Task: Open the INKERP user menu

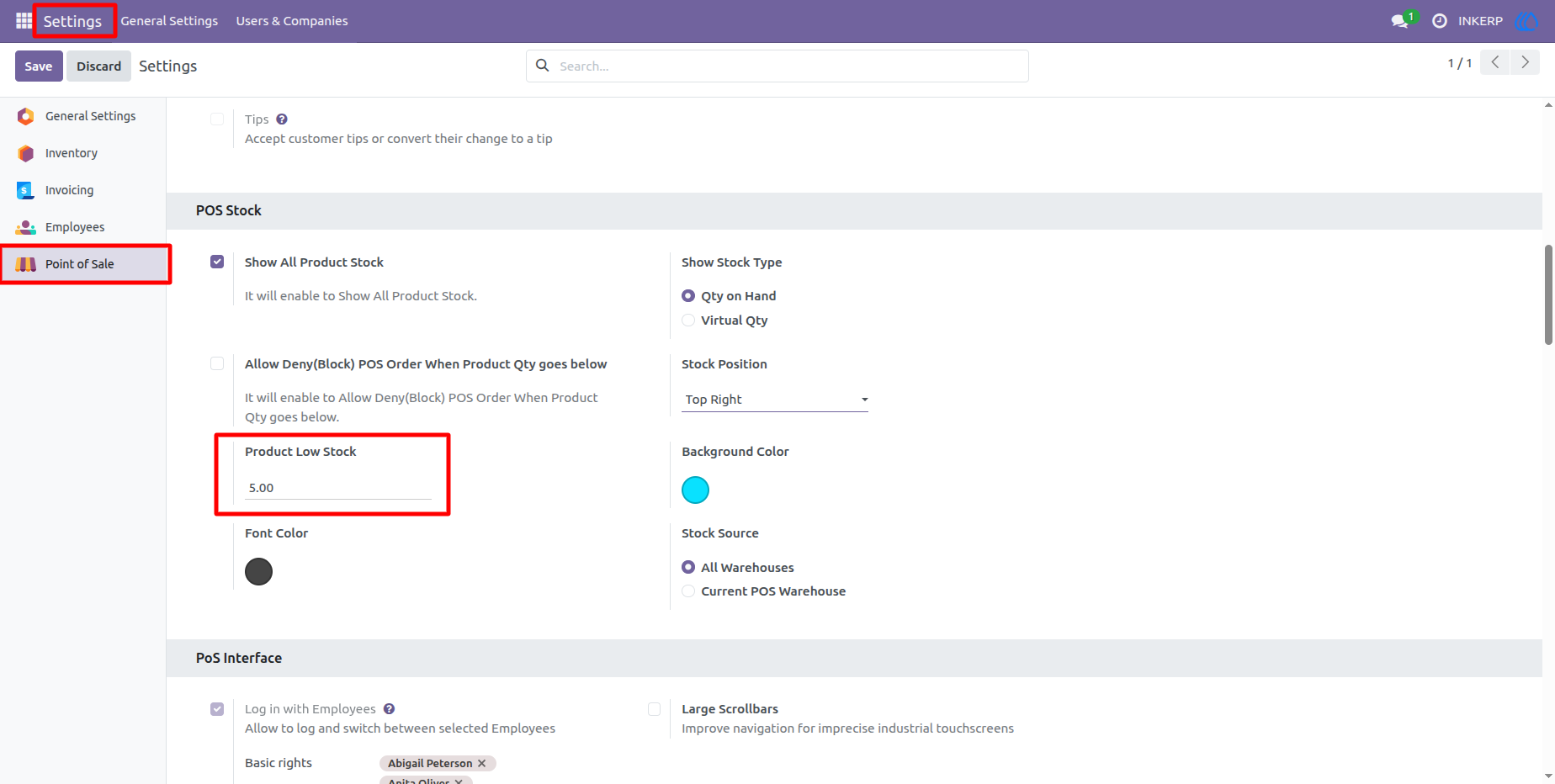Action: coord(1480,21)
